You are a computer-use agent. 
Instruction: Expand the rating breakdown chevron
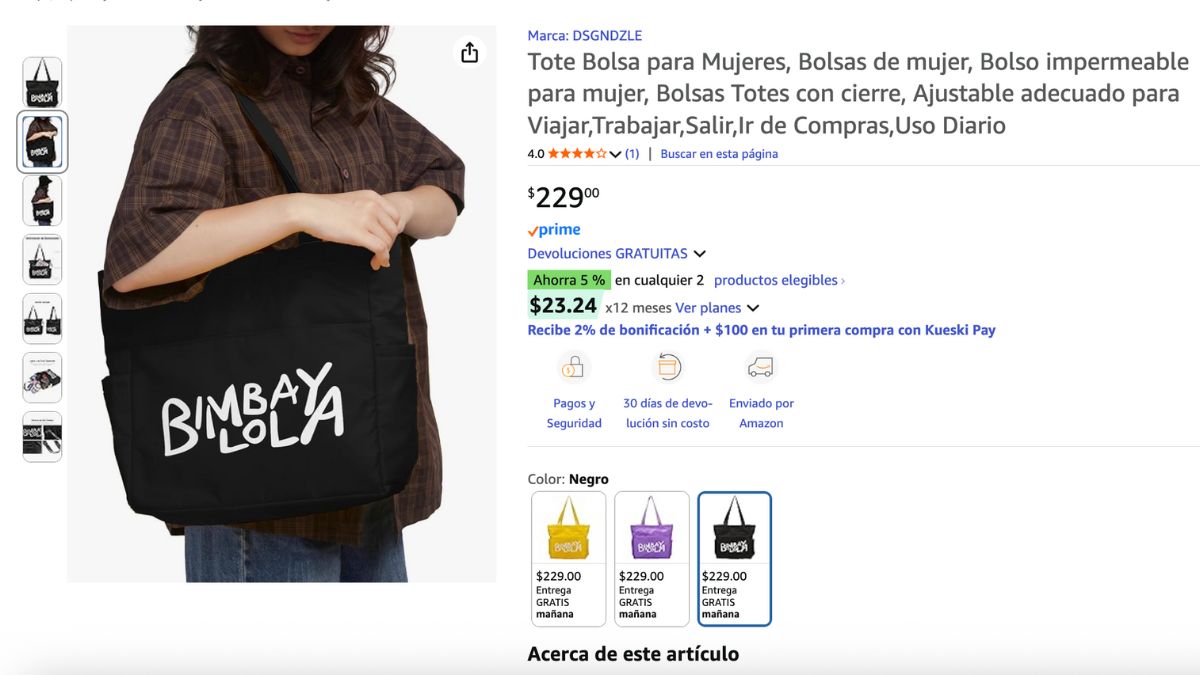[x=615, y=154]
